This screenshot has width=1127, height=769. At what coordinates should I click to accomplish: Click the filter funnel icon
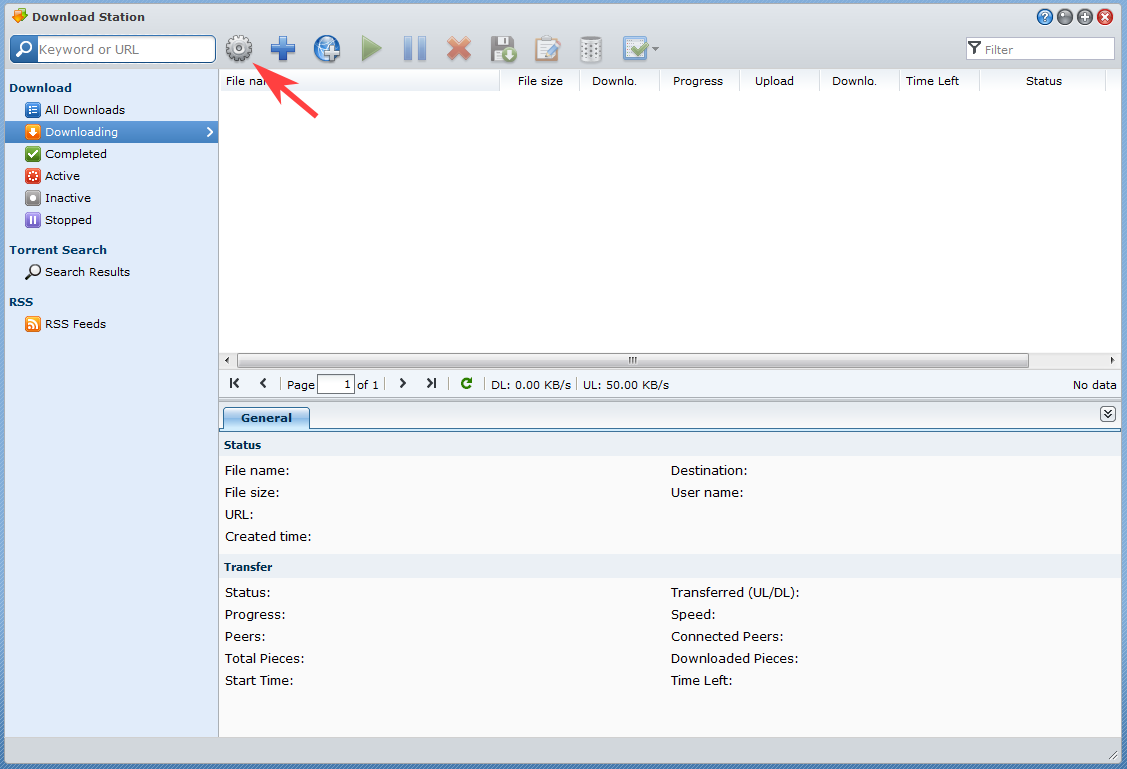pyautogui.click(x=974, y=48)
